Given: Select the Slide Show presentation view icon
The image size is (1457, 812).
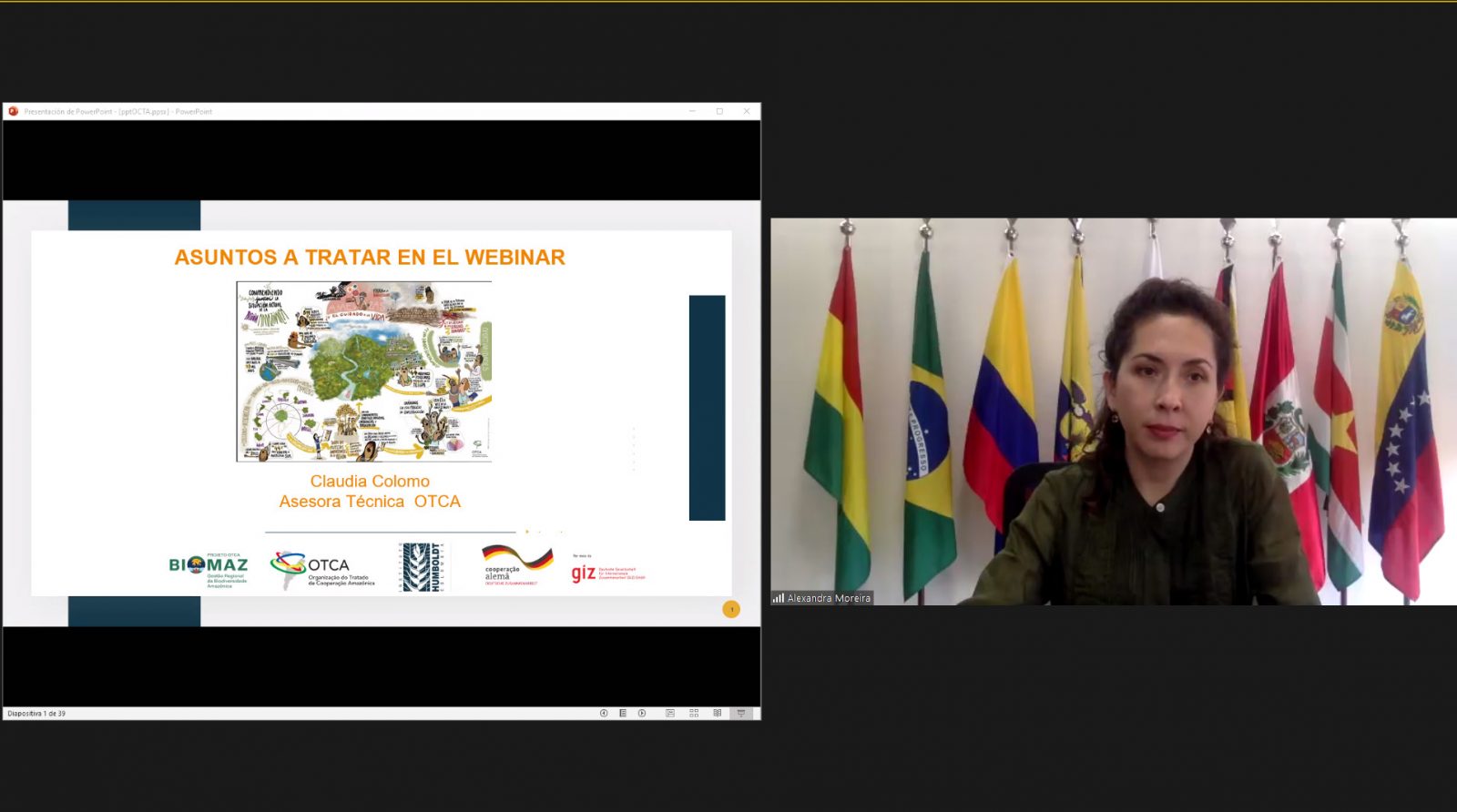Looking at the screenshot, I should (741, 714).
